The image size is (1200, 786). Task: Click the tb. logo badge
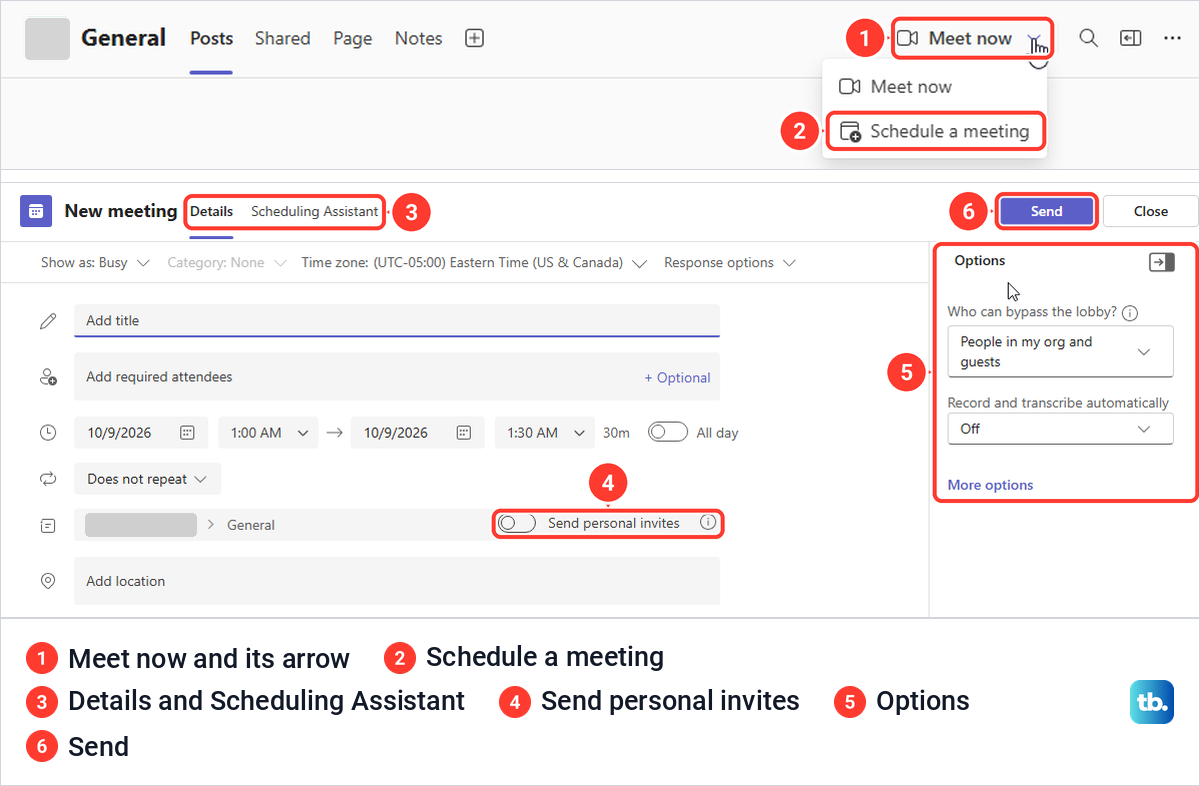1152,702
